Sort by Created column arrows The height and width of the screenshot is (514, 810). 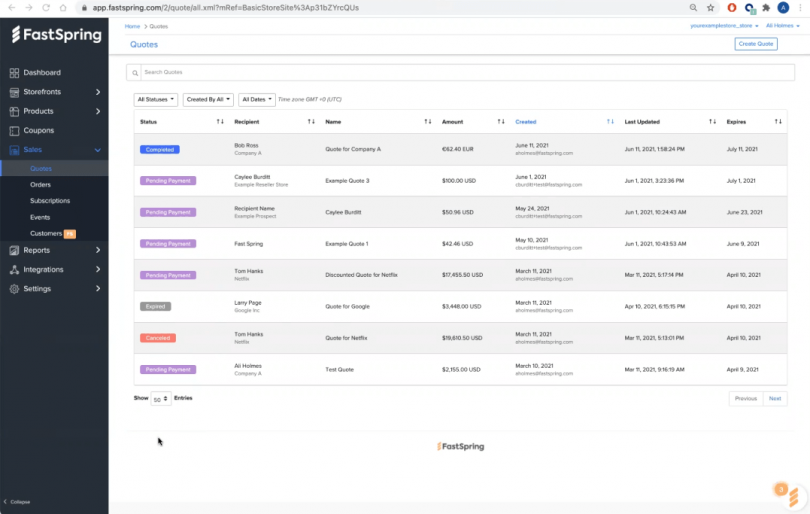point(610,122)
